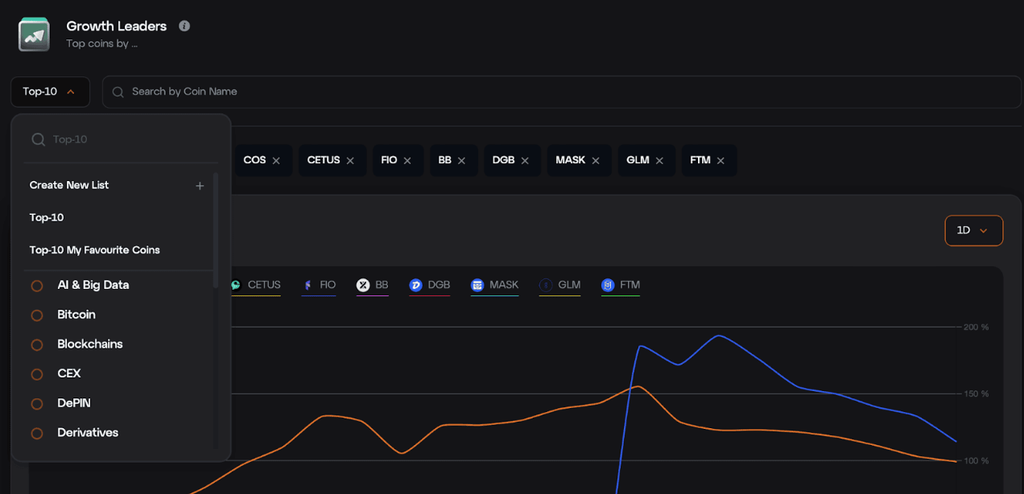
Task: Toggle the MASK series label in legend
Action: point(504,285)
